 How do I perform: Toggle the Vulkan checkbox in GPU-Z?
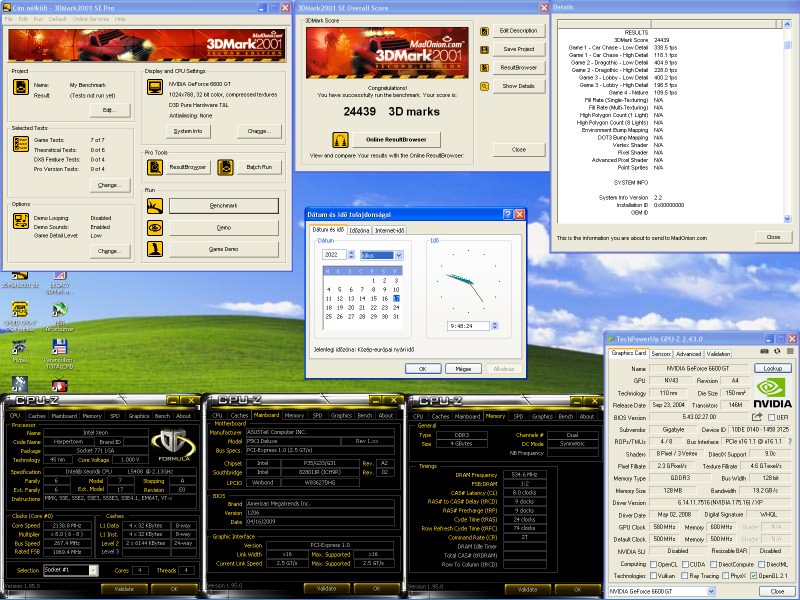click(x=652, y=577)
